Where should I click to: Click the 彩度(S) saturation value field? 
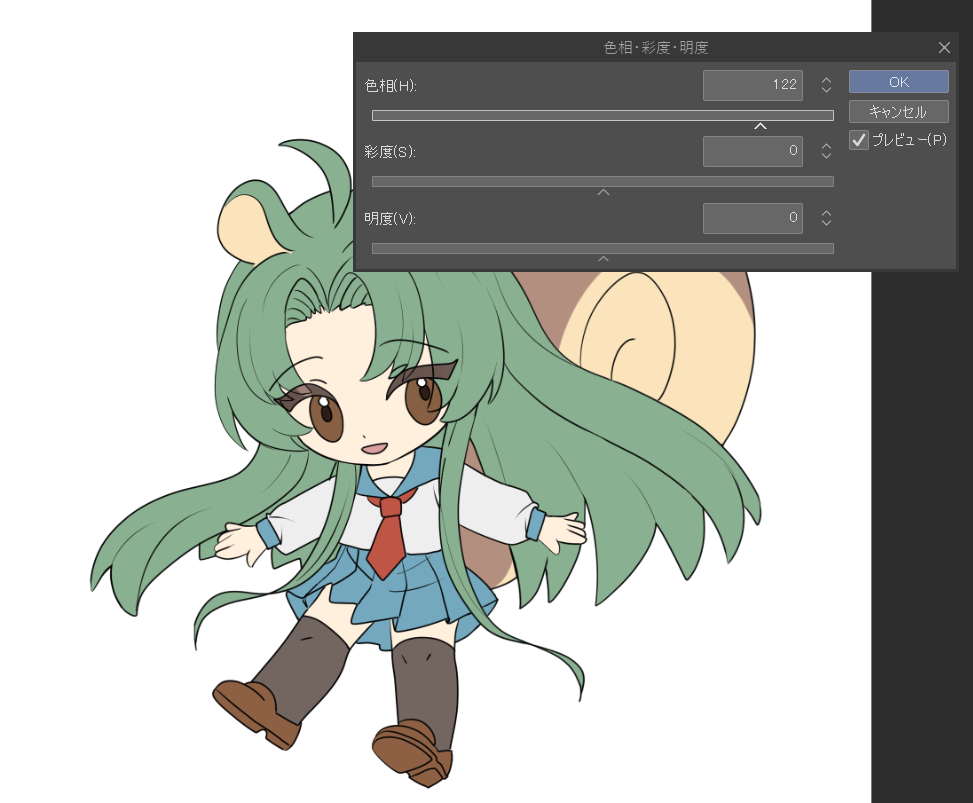(x=752, y=151)
